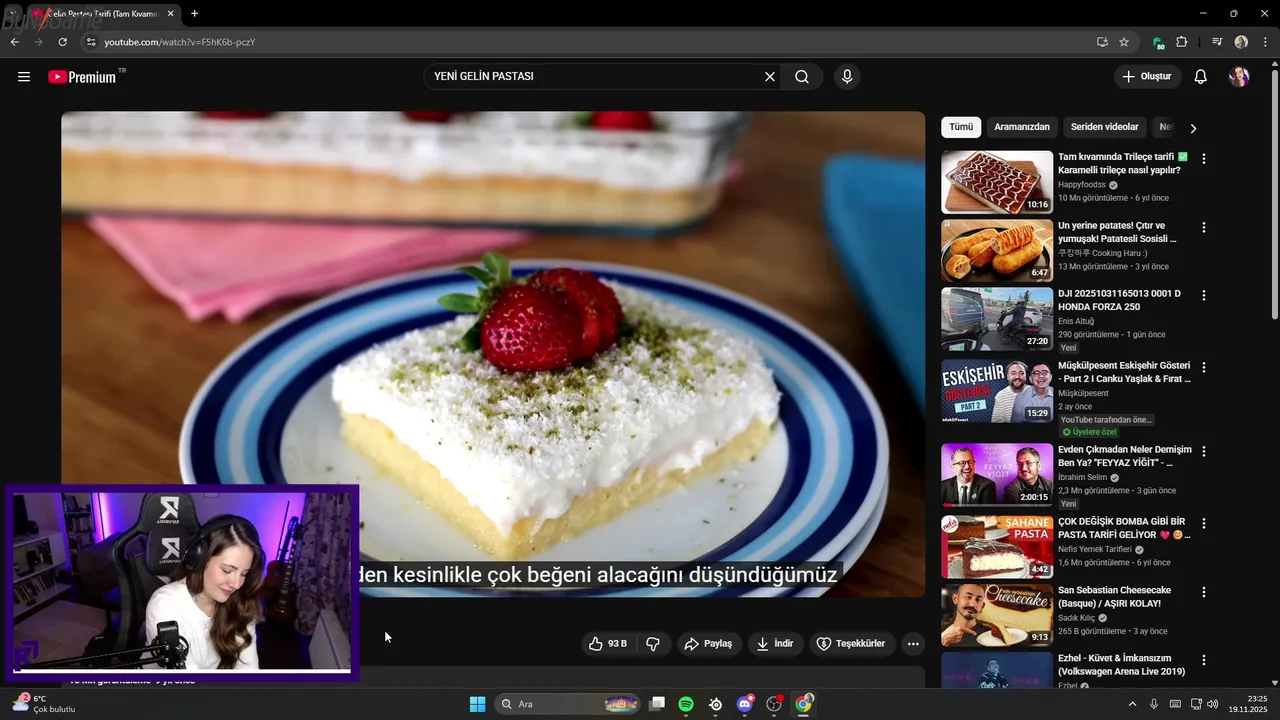Dislike the video with thumbs down
Screen dimensions: 1280x720
[653, 644]
